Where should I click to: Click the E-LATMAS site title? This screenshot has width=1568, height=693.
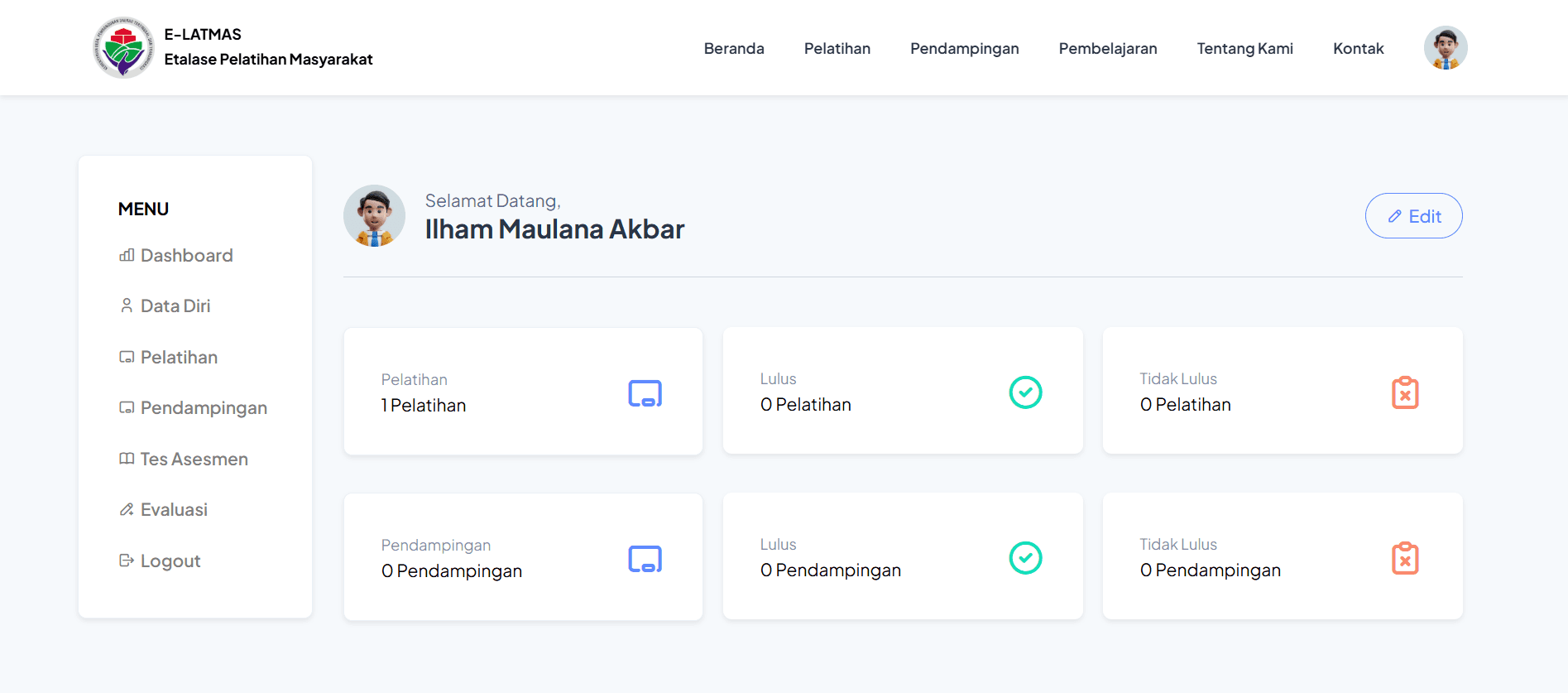click(x=203, y=34)
